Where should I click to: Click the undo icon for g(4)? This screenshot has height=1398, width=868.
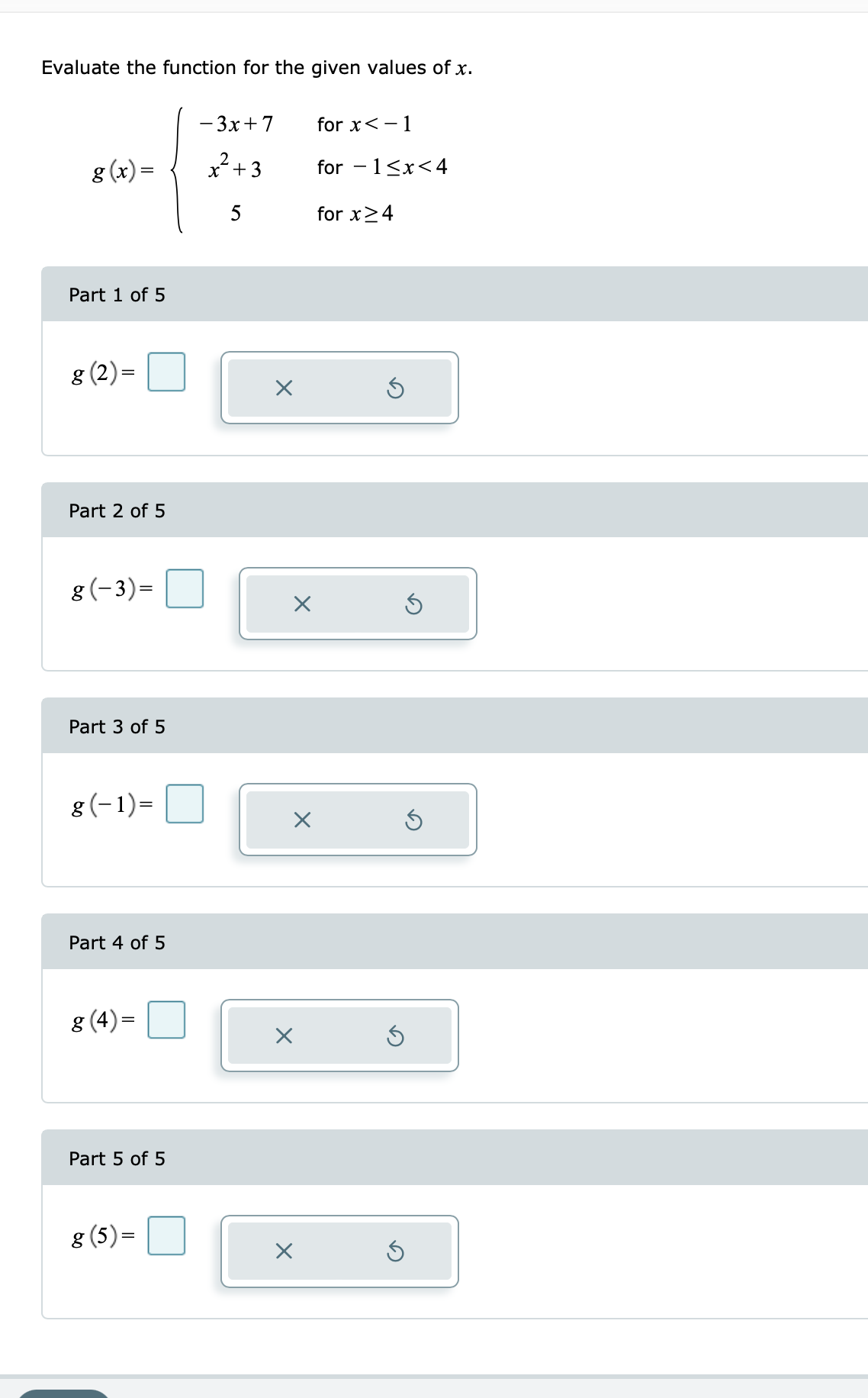(395, 1036)
